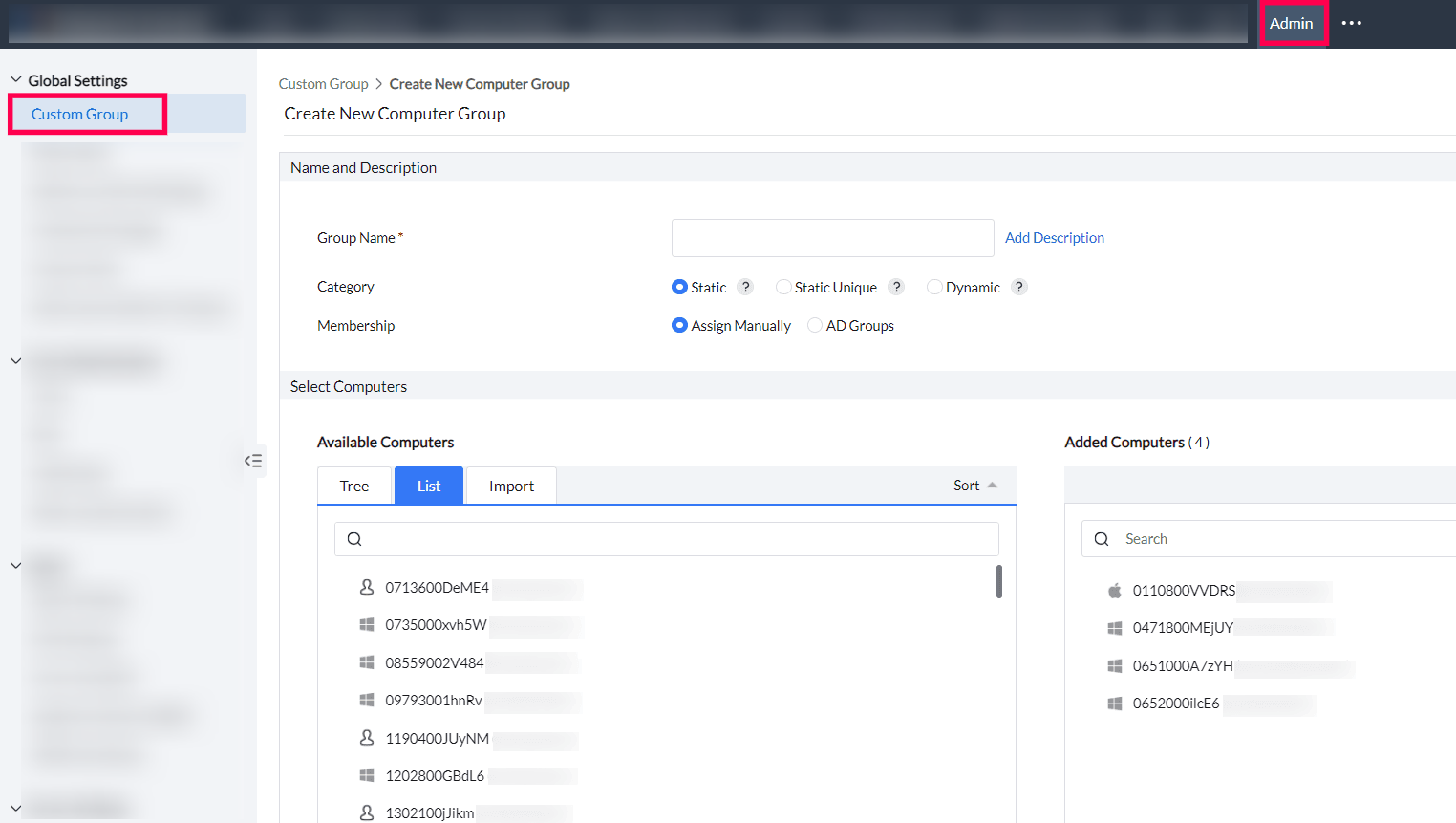Click the help icon beside Static Unique
Image resolution: width=1456 pixels, height=823 pixels.
[x=896, y=287]
